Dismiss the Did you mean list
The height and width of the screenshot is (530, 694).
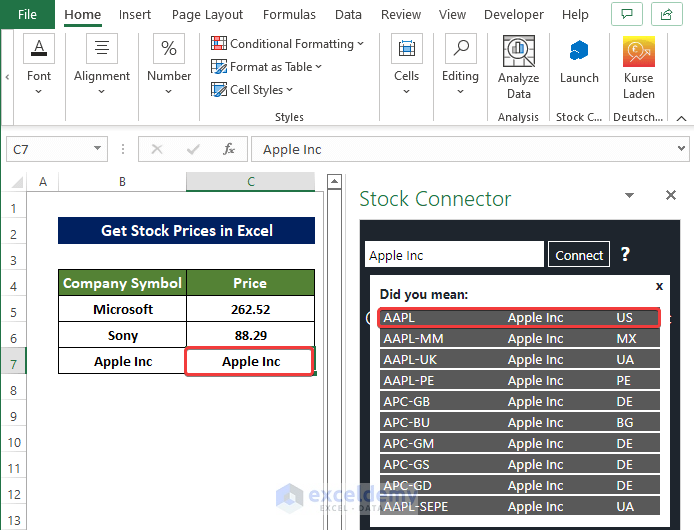coord(659,286)
